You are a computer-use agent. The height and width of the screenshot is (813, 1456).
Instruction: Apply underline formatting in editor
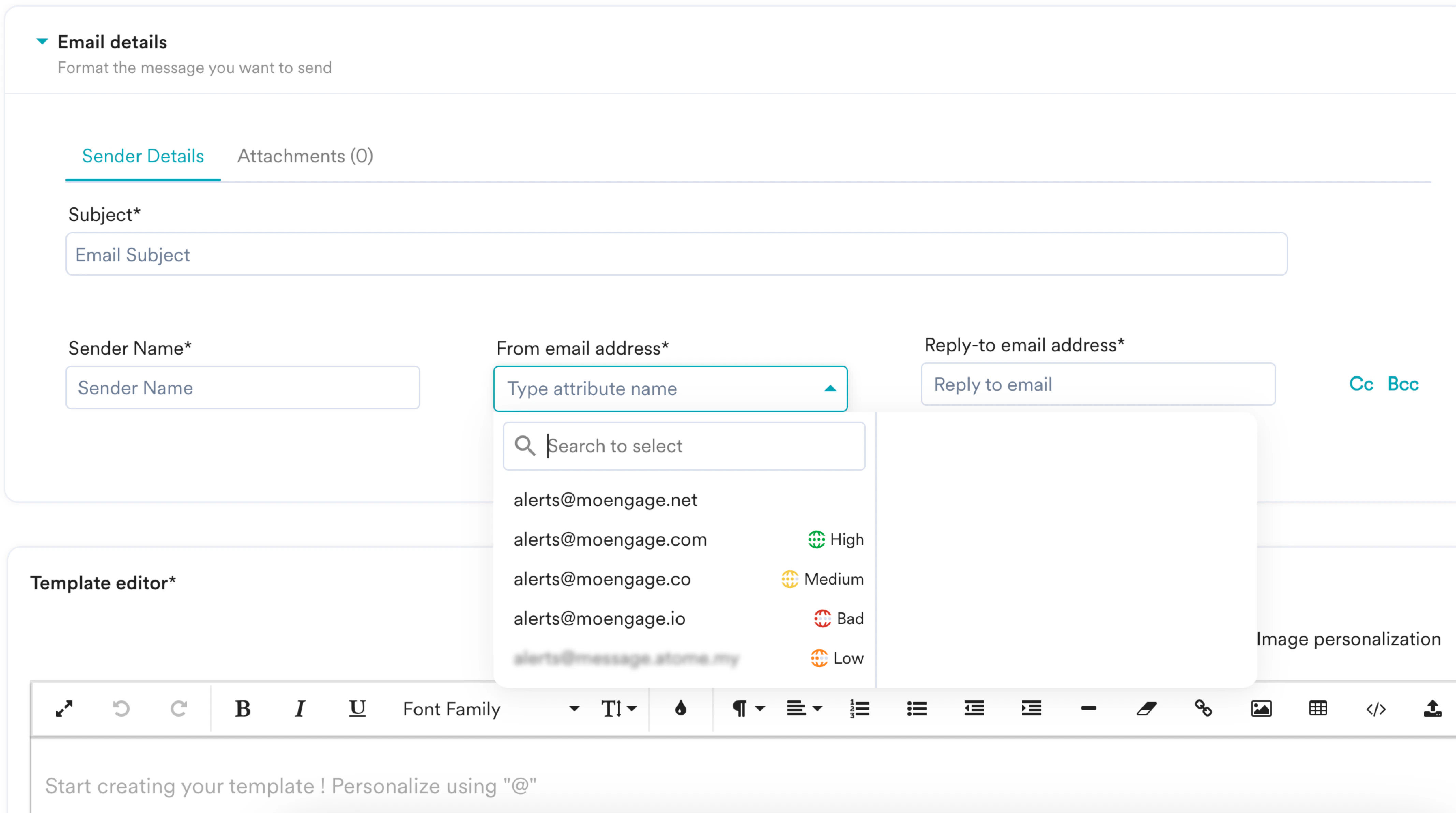[357, 709]
